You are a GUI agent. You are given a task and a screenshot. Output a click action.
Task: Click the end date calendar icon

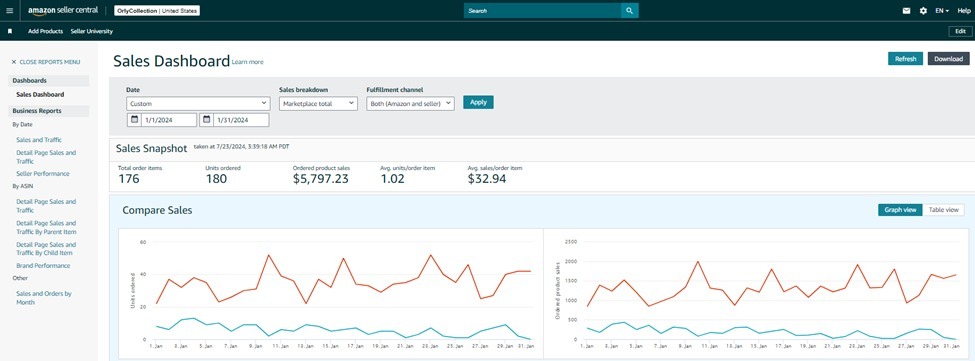pyautogui.click(x=207, y=120)
